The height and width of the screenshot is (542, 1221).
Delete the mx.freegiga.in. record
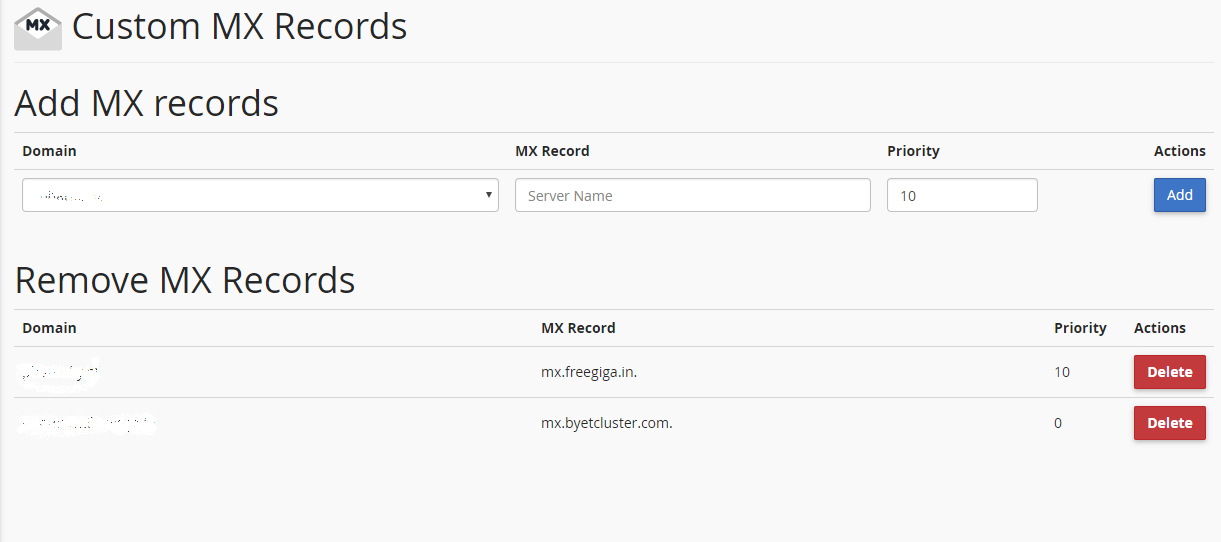point(1170,372)
